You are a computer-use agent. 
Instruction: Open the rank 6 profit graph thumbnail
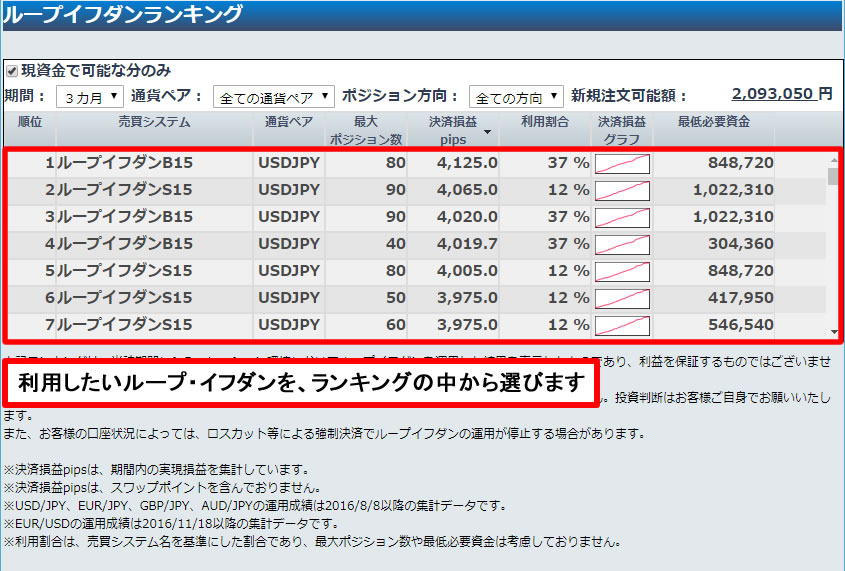(622, 298)
